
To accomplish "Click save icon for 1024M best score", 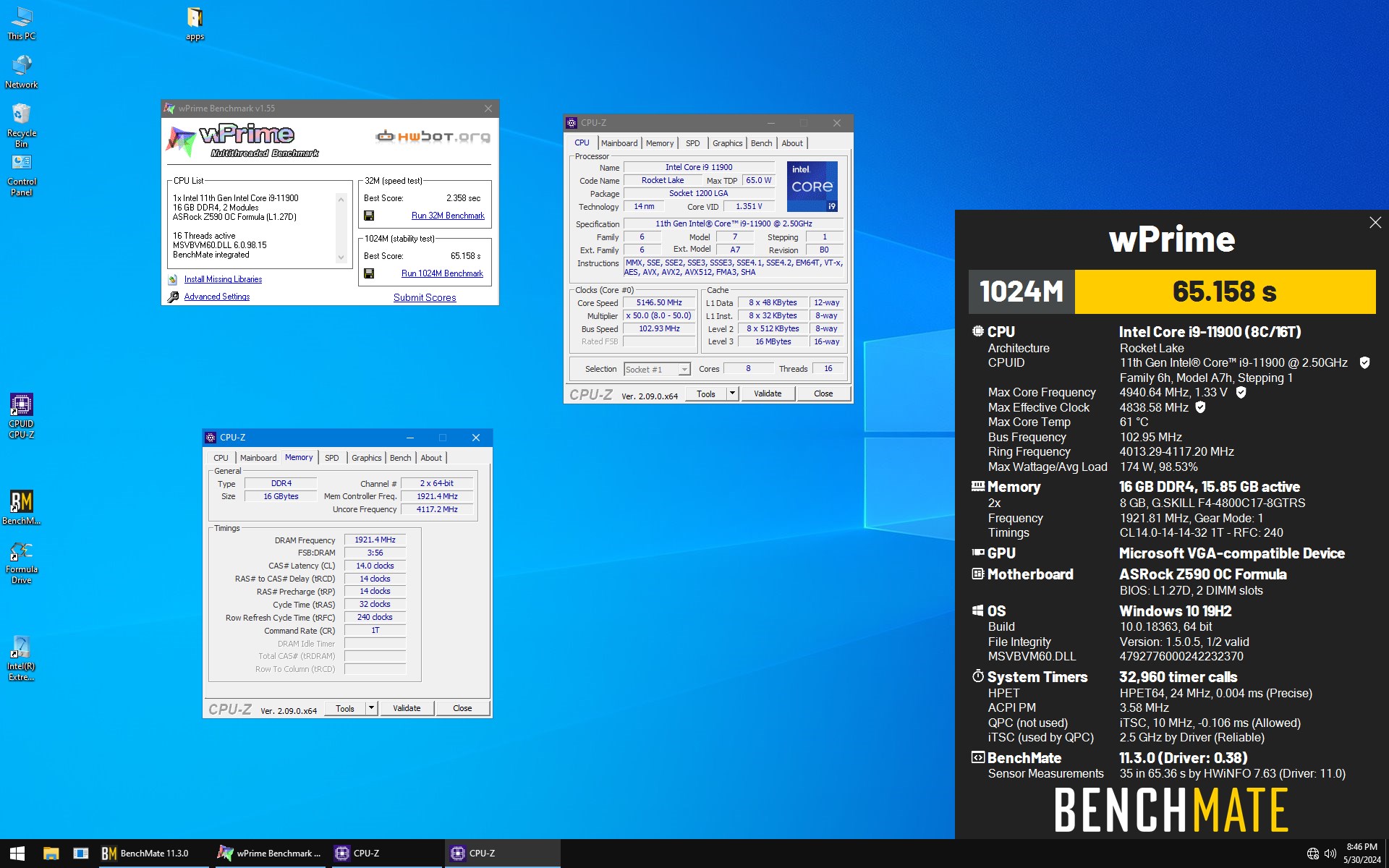I will [369, 273].
